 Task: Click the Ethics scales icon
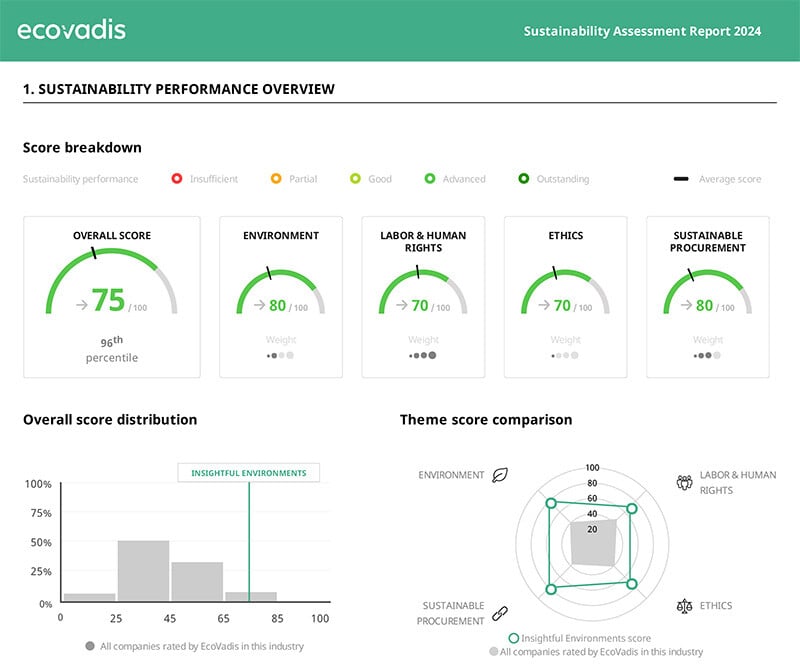click(x=684, y=606)
